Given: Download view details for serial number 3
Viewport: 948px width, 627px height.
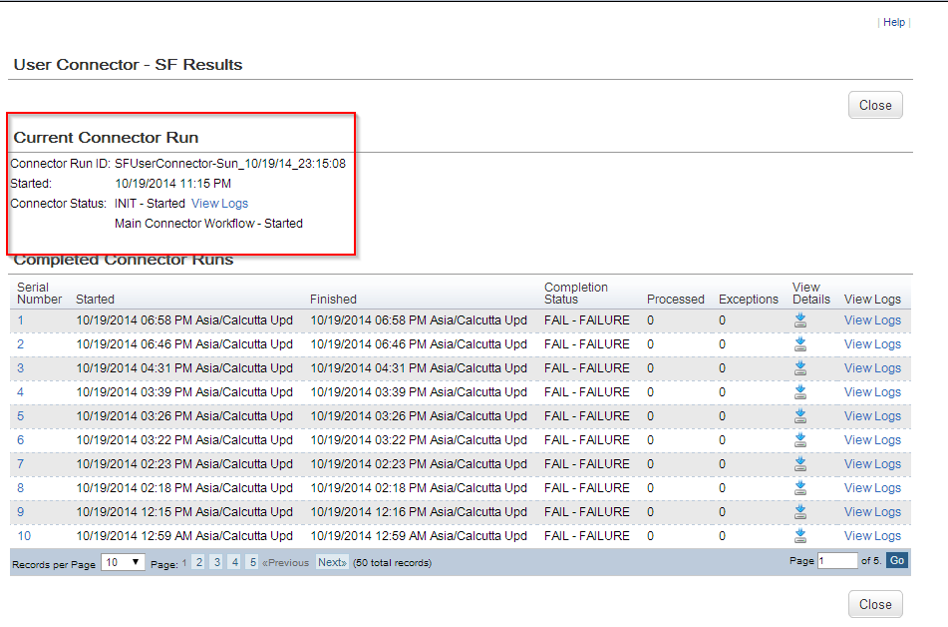Looking at the screenshot, I should tap(800, 368).
